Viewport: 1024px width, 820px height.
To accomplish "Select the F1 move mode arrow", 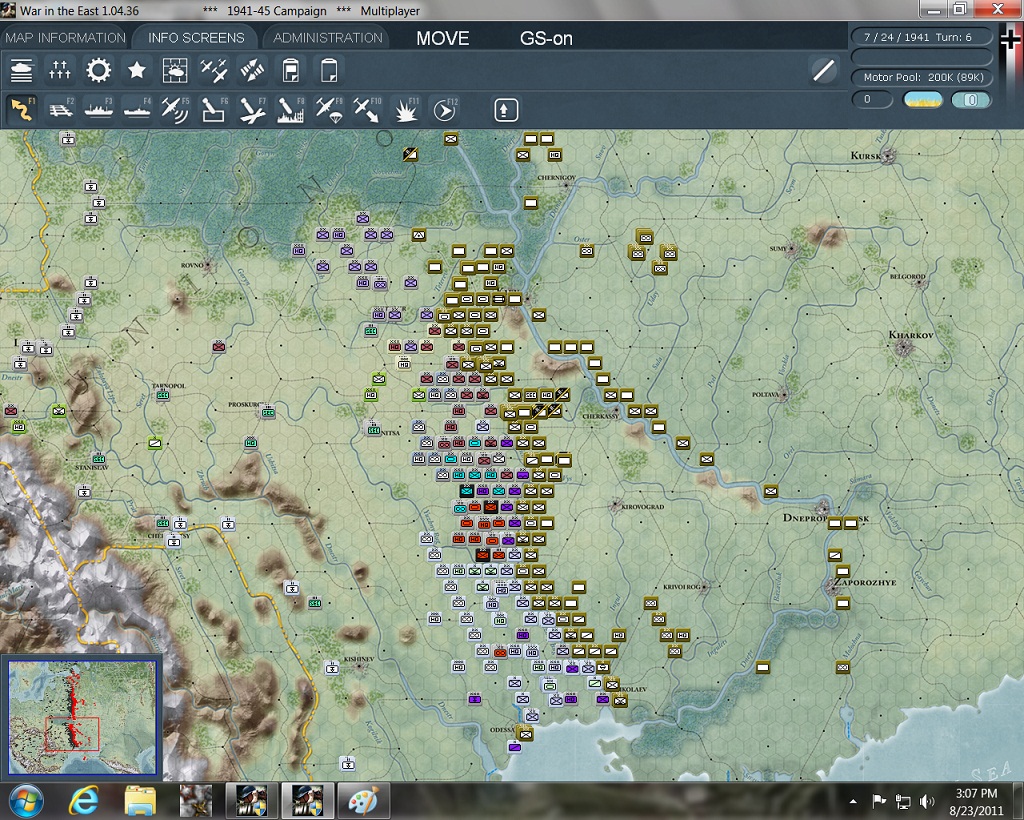I will click(22, 109).
